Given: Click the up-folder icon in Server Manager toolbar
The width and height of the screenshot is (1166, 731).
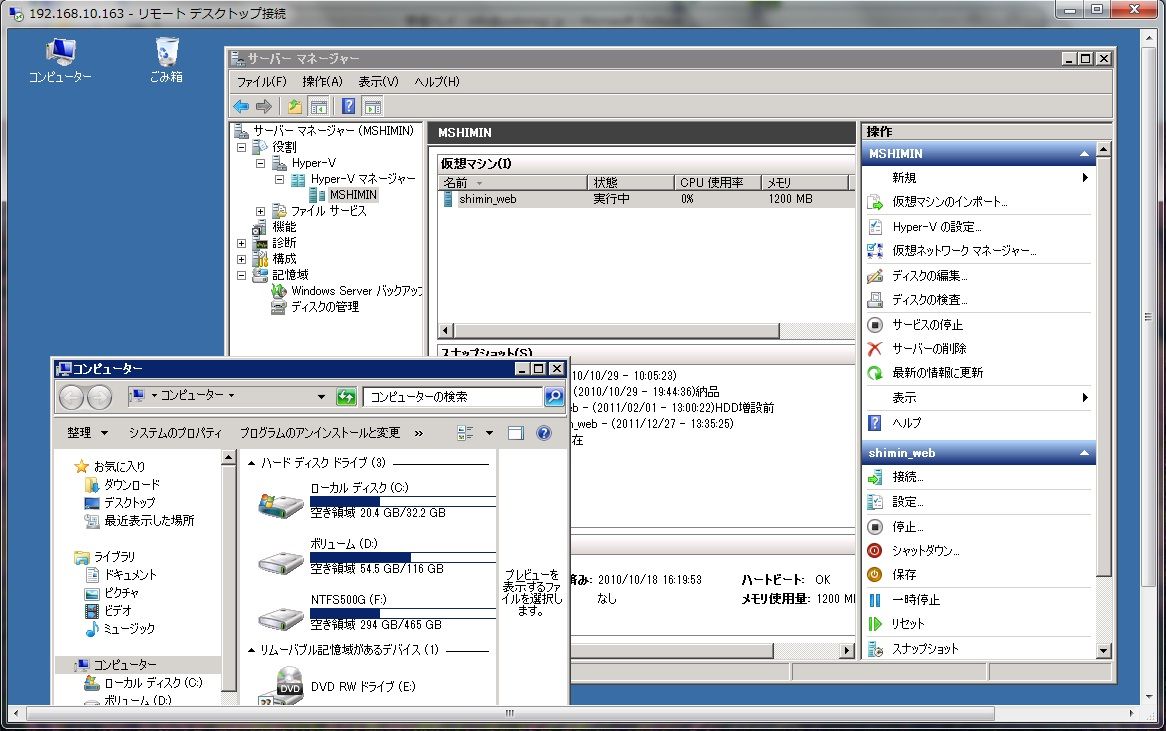Looking at the screenshot, I should pos(294,106).
